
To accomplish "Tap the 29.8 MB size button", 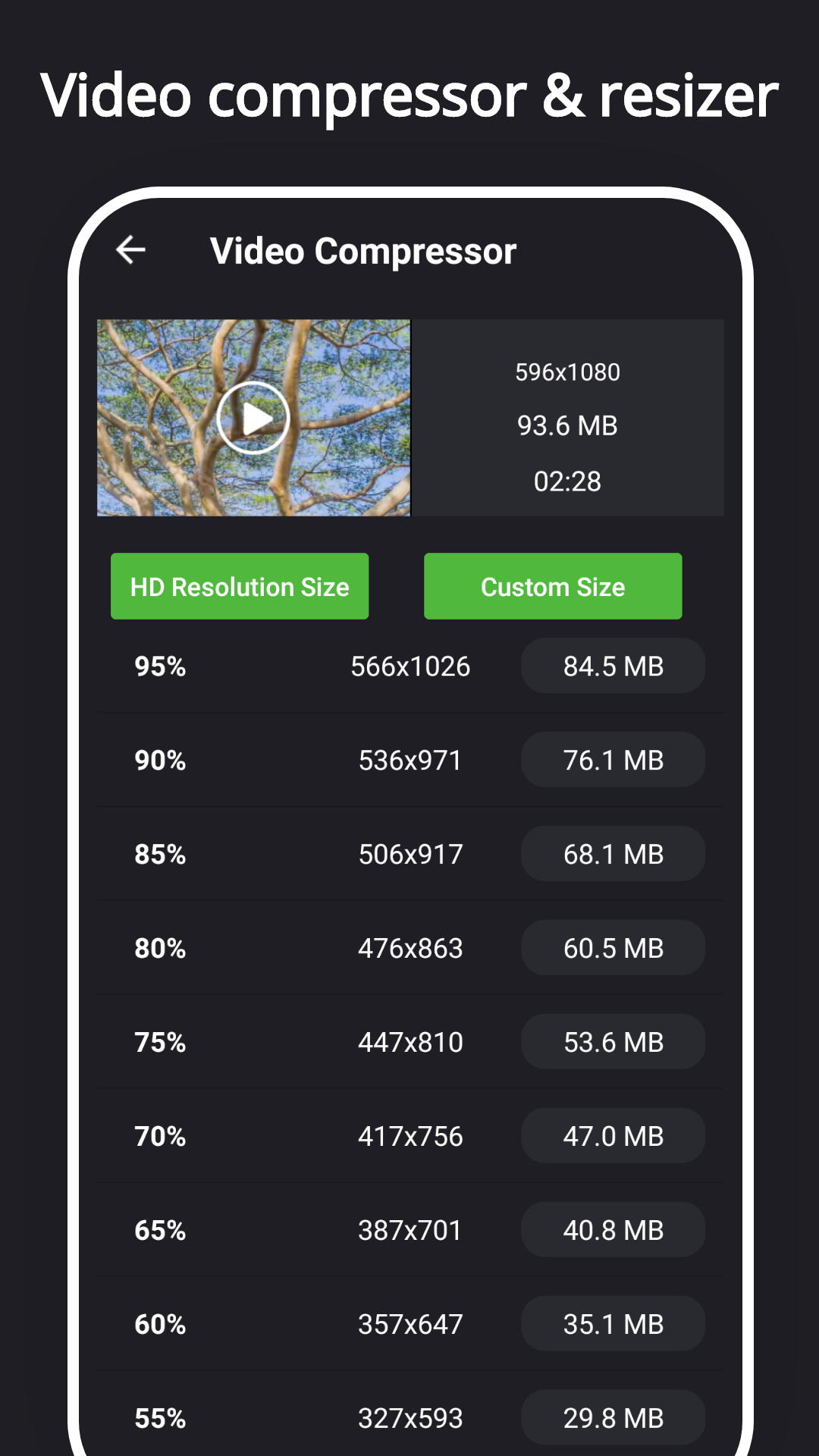I will pyautogui.click(x=613, y=1417).
